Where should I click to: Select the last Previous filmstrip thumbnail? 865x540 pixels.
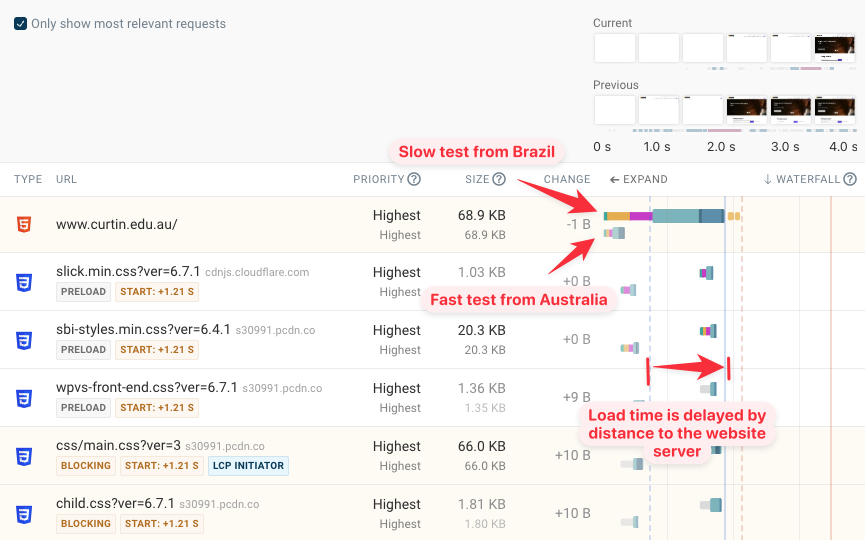click(x=835, y=110)
